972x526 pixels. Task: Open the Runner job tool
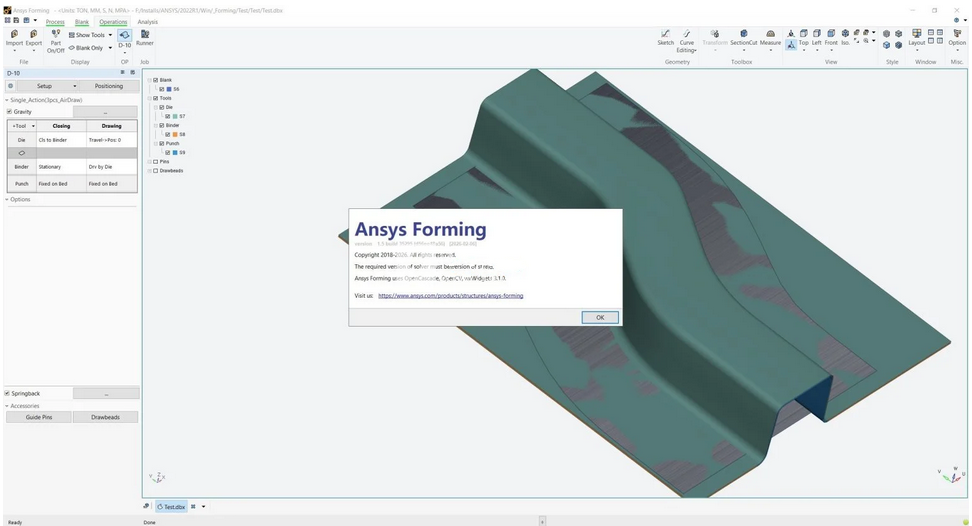click(x=145, y=37)
